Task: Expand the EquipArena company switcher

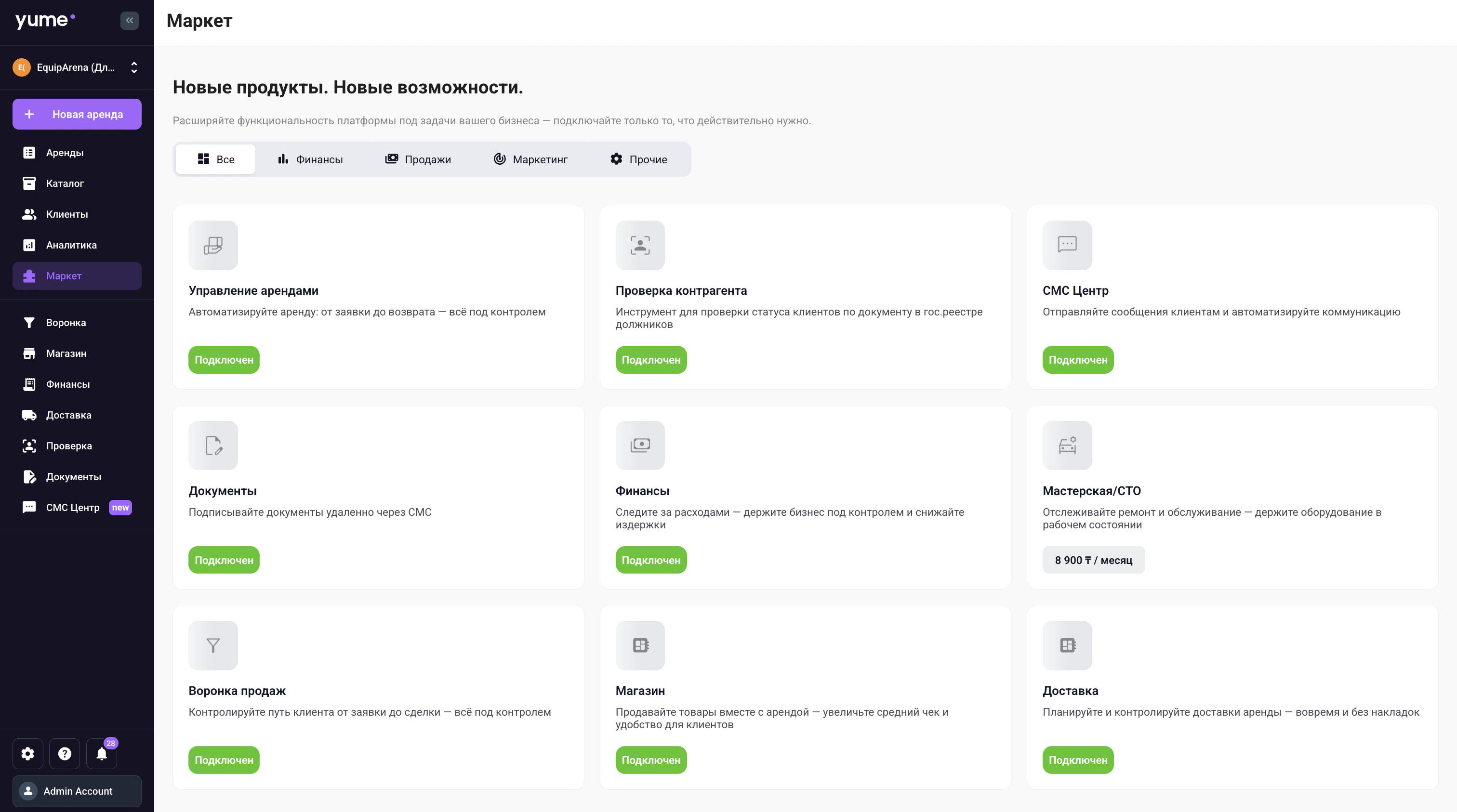Action: pos(77,67)
